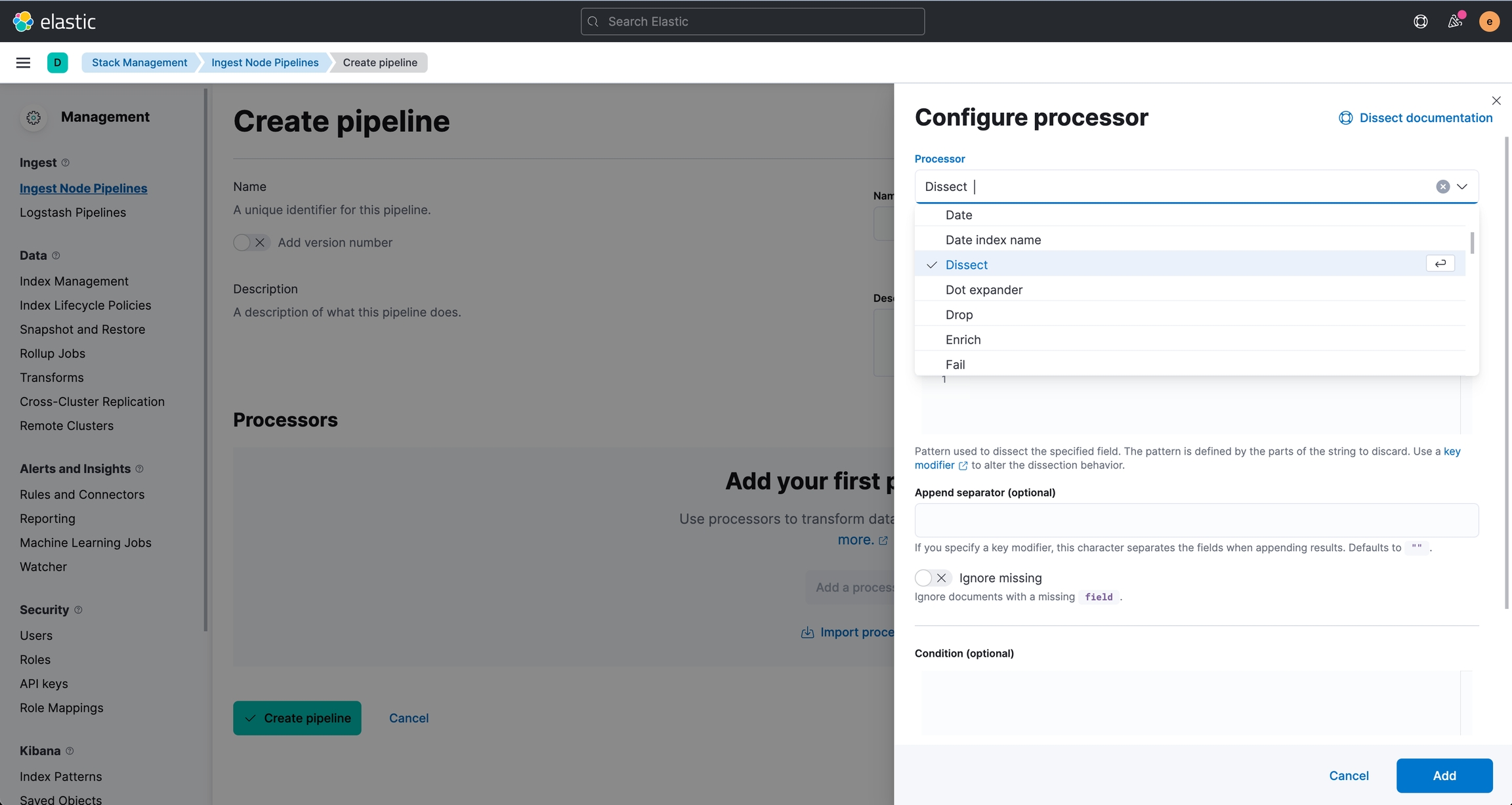Collapse the Processor dropdown with the chevron
This screenshot has height=805, width=1512.
[1462, 186]
